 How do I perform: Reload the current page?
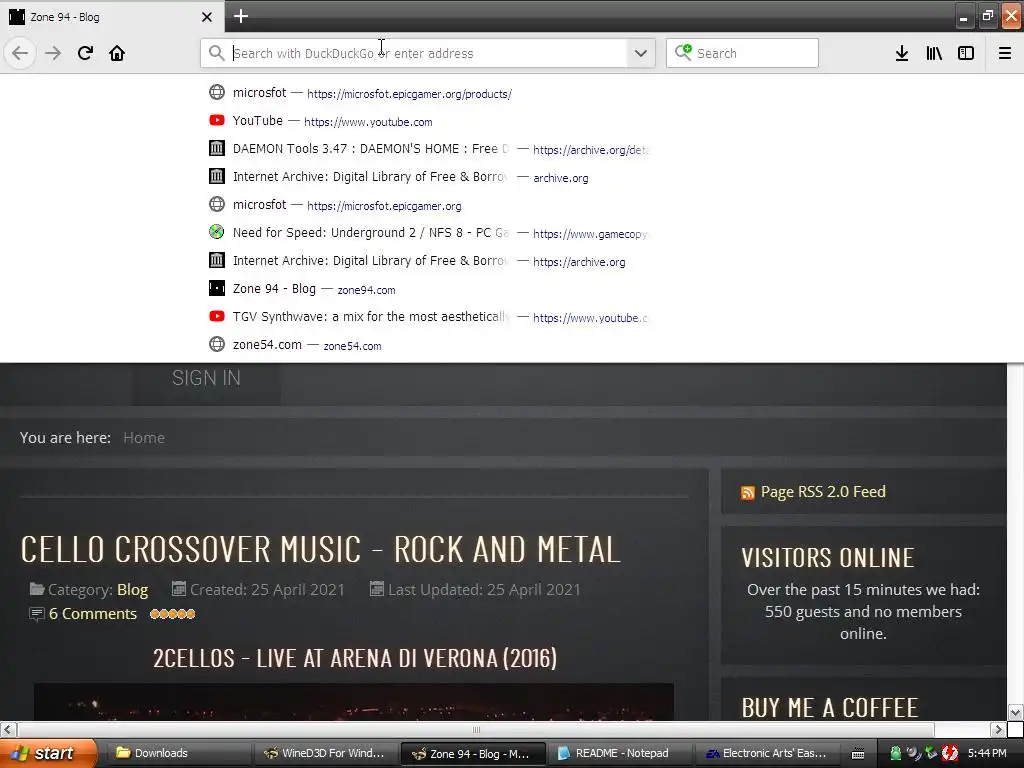point(85,53)
